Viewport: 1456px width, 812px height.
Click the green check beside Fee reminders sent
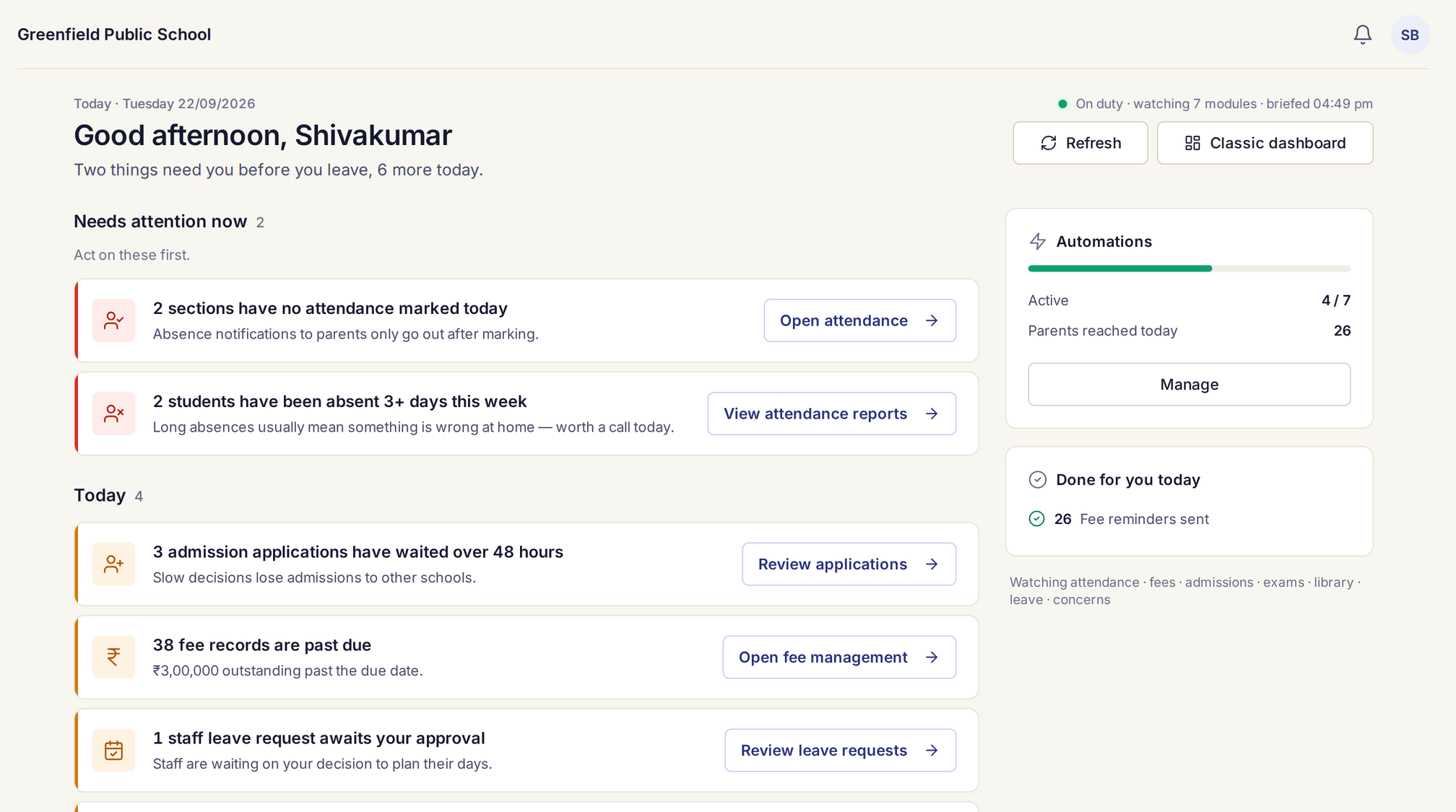pos(1036,519)
